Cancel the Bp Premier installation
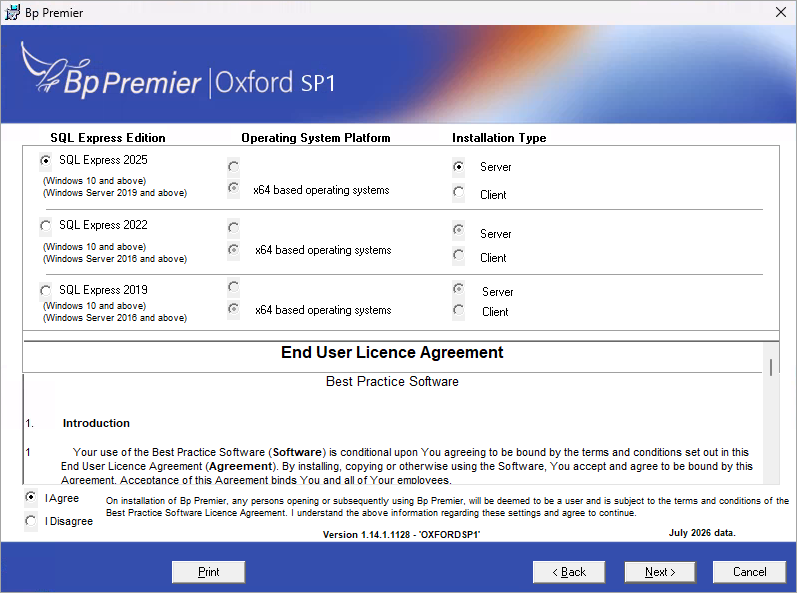 coord(749,572)
